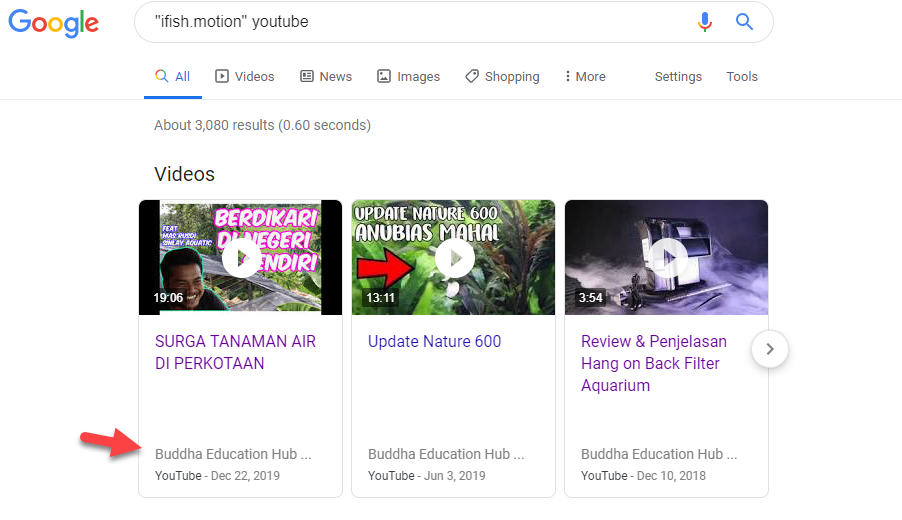The image size is (902, 520).
Task: Click the Google logo
Action: (53, 23)
